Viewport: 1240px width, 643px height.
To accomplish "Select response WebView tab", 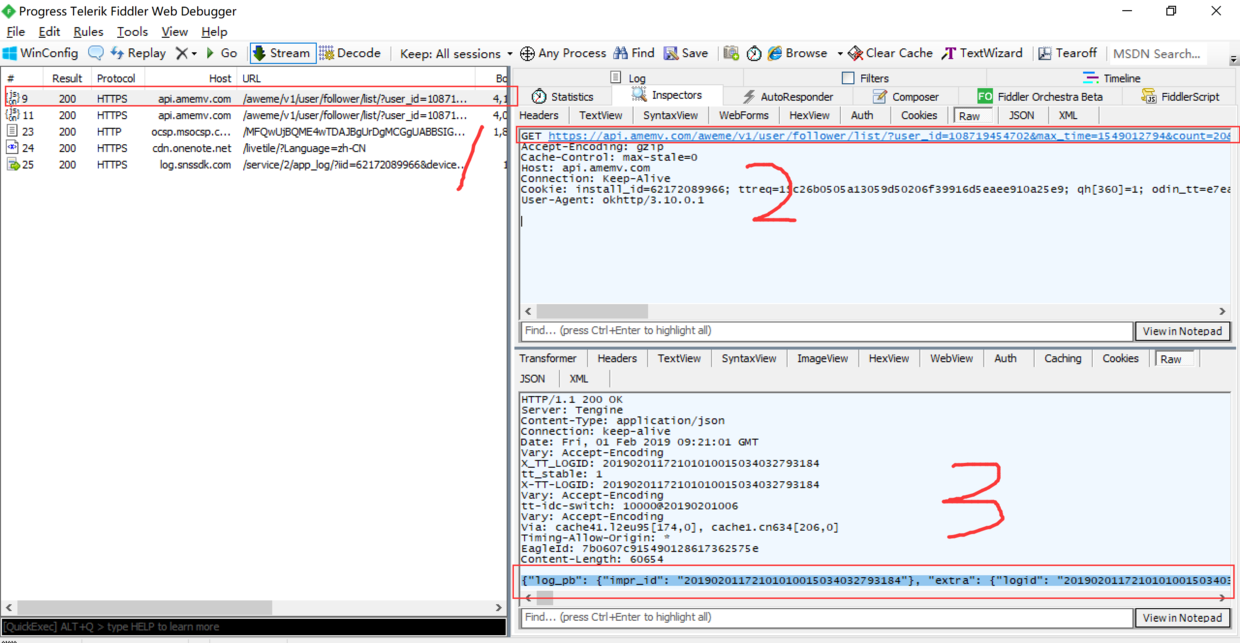I will click(x=951, y=358).
